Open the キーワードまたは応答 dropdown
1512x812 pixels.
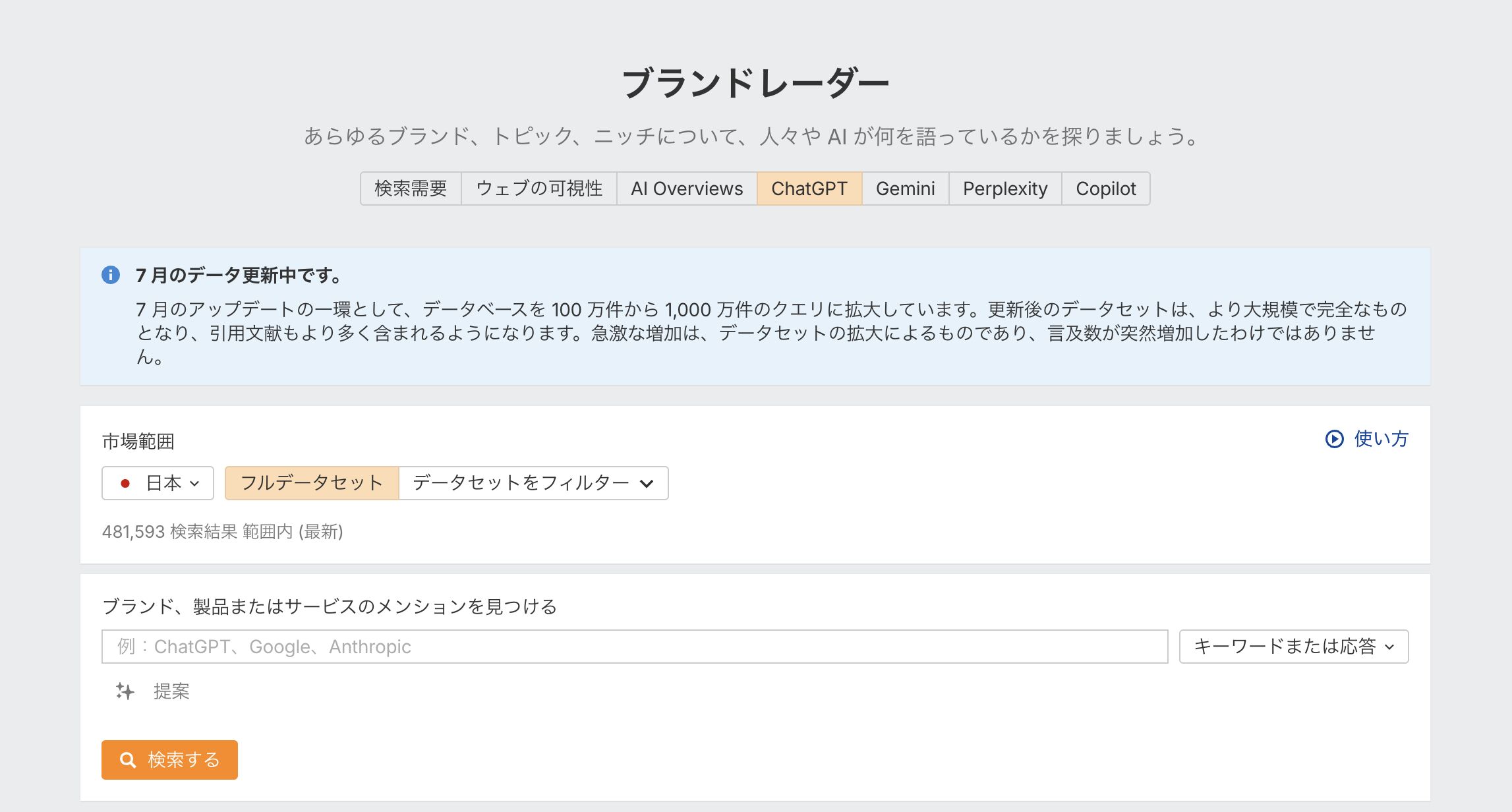[1293, 647]
